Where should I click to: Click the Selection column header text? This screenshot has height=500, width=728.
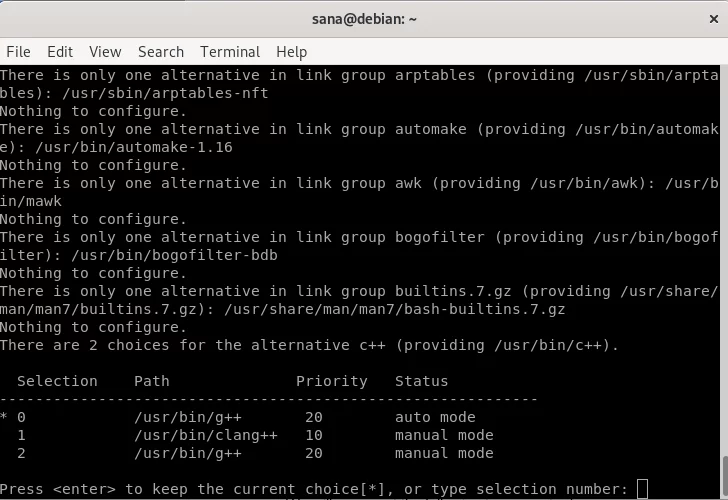57,381
